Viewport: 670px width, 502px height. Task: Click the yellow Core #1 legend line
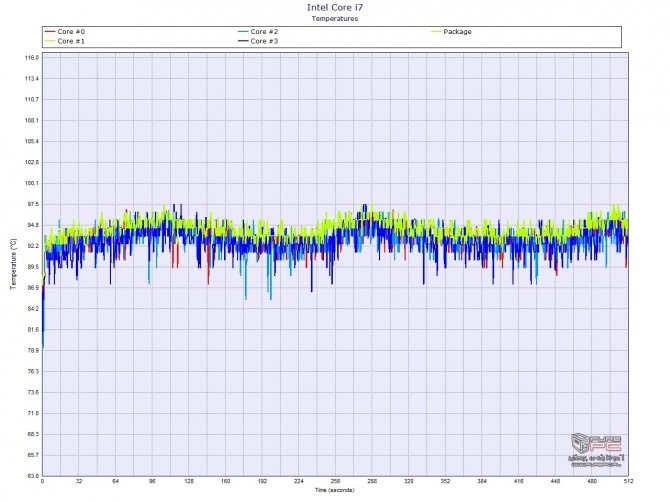coord(50,41)
